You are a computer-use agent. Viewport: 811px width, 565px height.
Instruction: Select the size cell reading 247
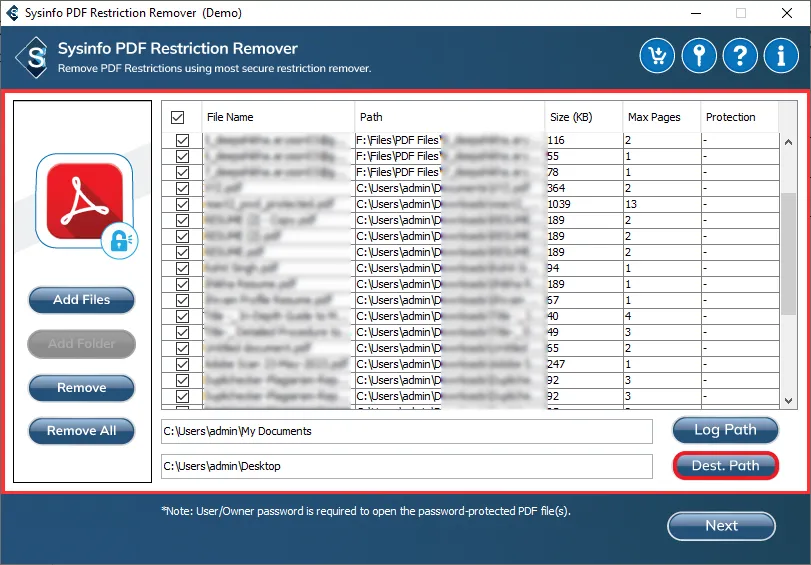pos(584,365)
